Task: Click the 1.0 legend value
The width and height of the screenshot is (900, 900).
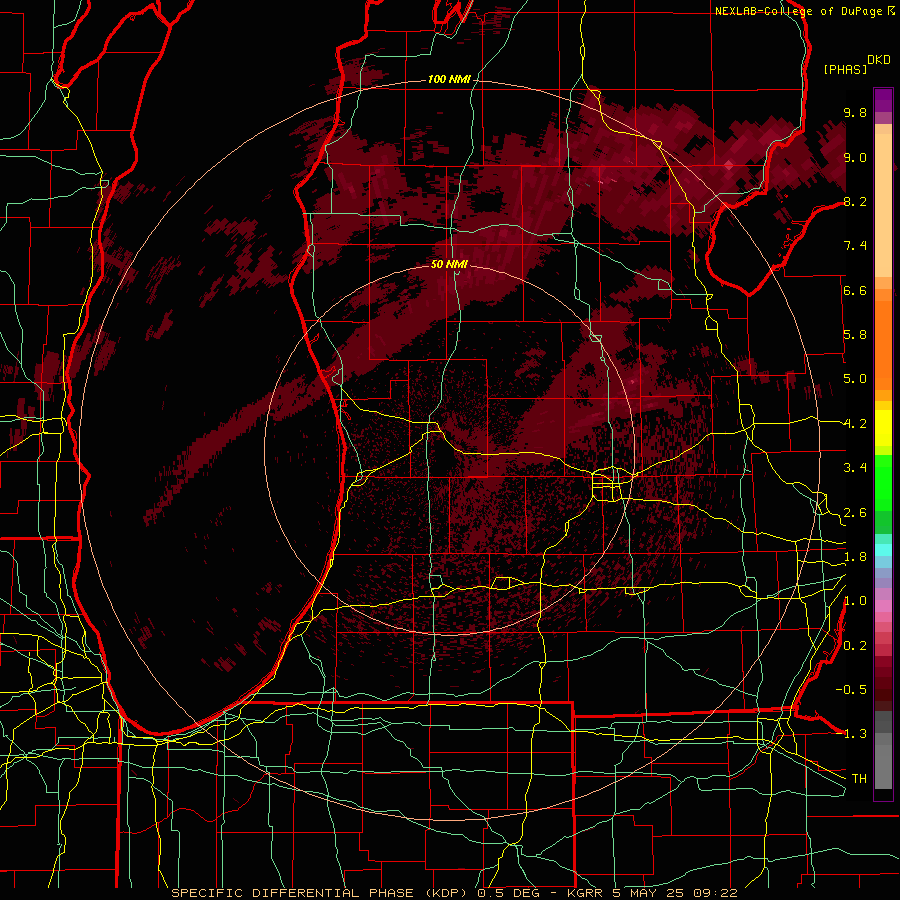Action: point(855,601)
